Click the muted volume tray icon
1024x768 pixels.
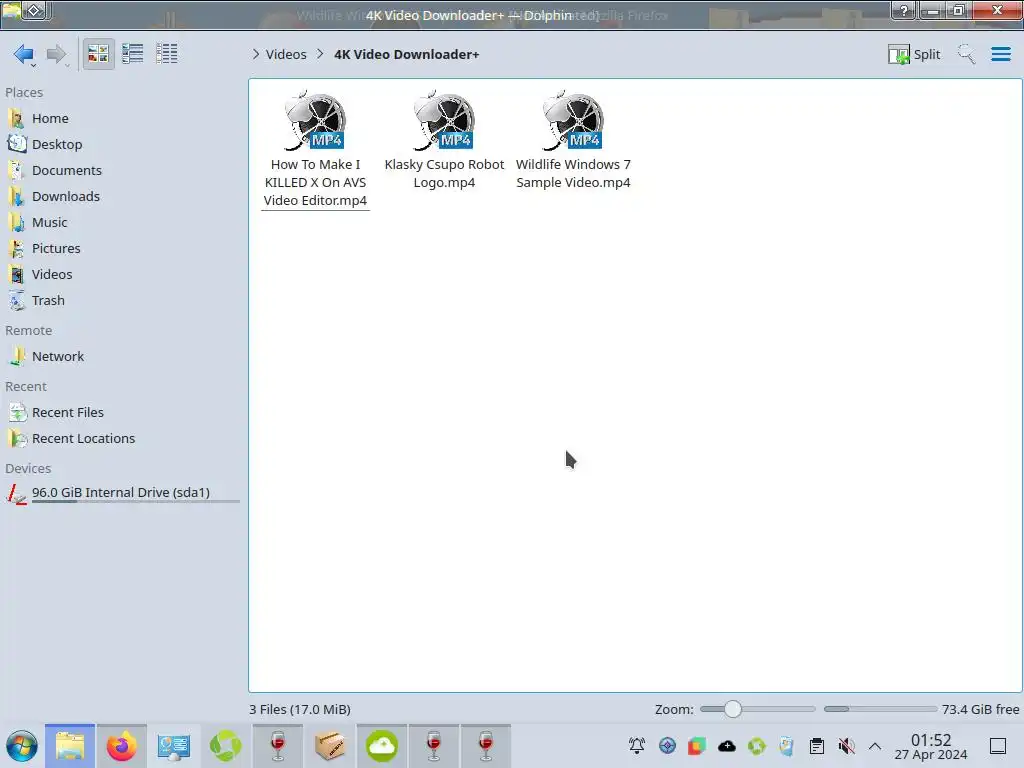coord(846,746)
